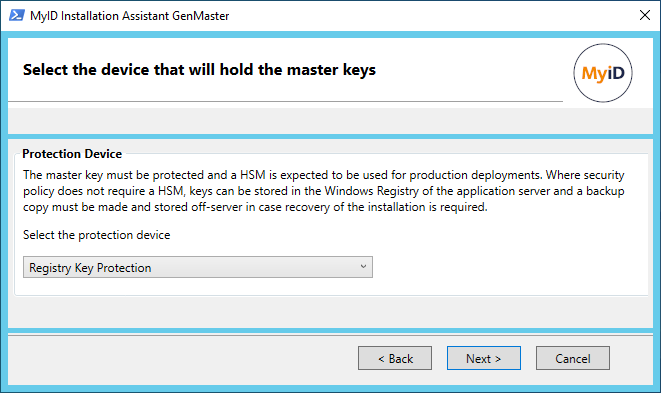Click 'production deployments' in the description text
Screen dimensions: 661x393
tap(475, 175)
